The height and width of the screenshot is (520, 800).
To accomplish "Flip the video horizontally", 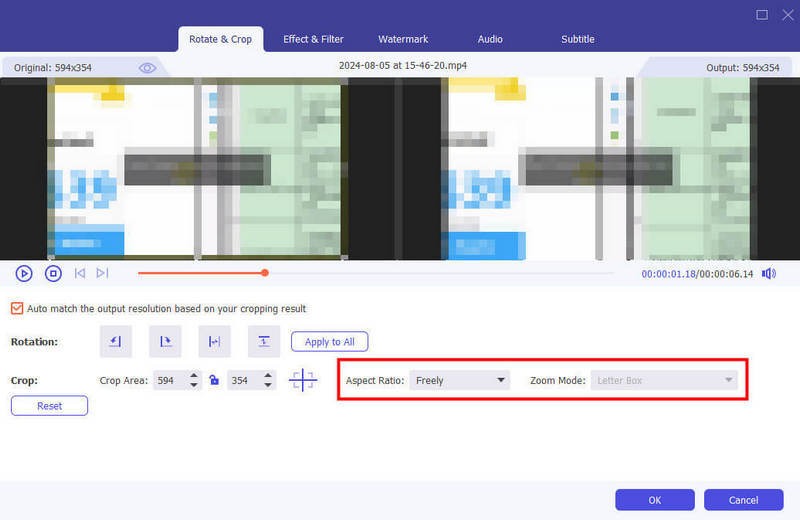I will click(214, 341).
